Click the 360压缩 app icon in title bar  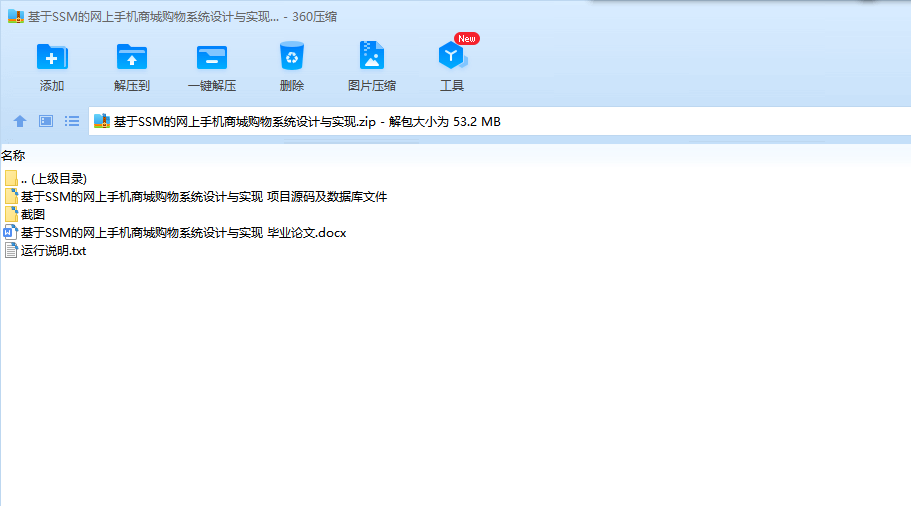click(16, 16)
